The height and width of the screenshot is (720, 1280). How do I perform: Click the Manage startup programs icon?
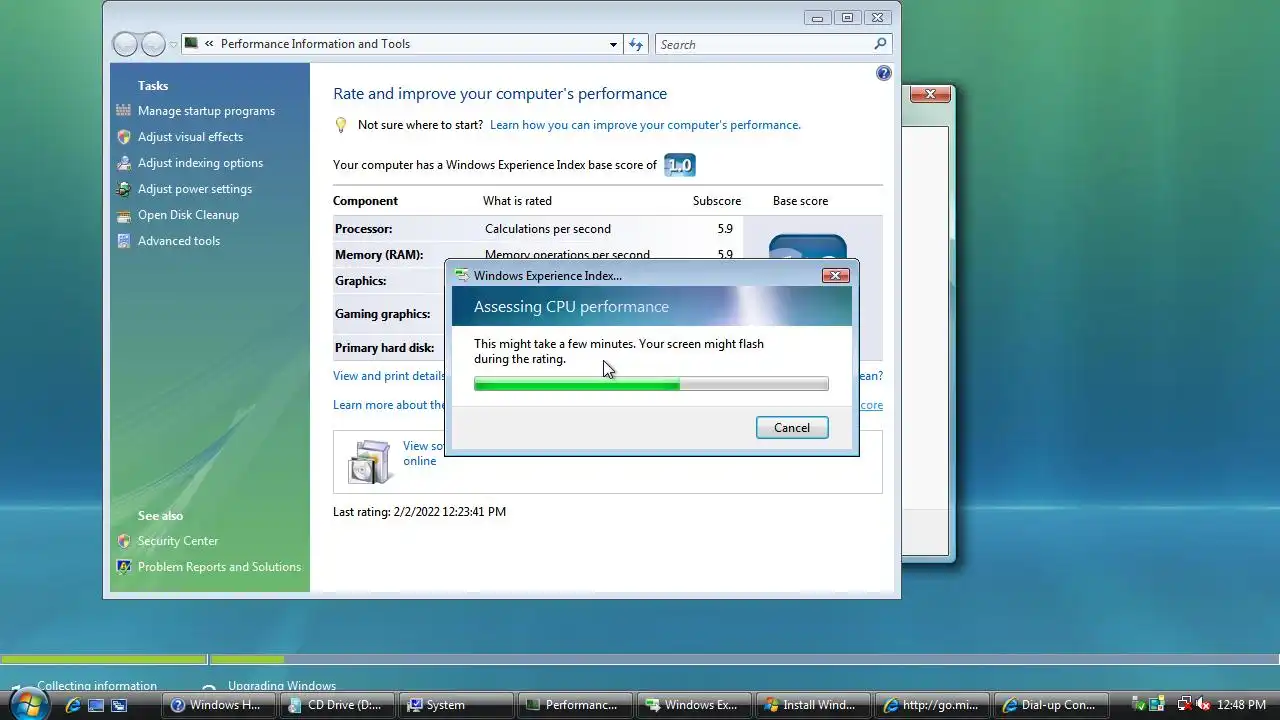124,111
